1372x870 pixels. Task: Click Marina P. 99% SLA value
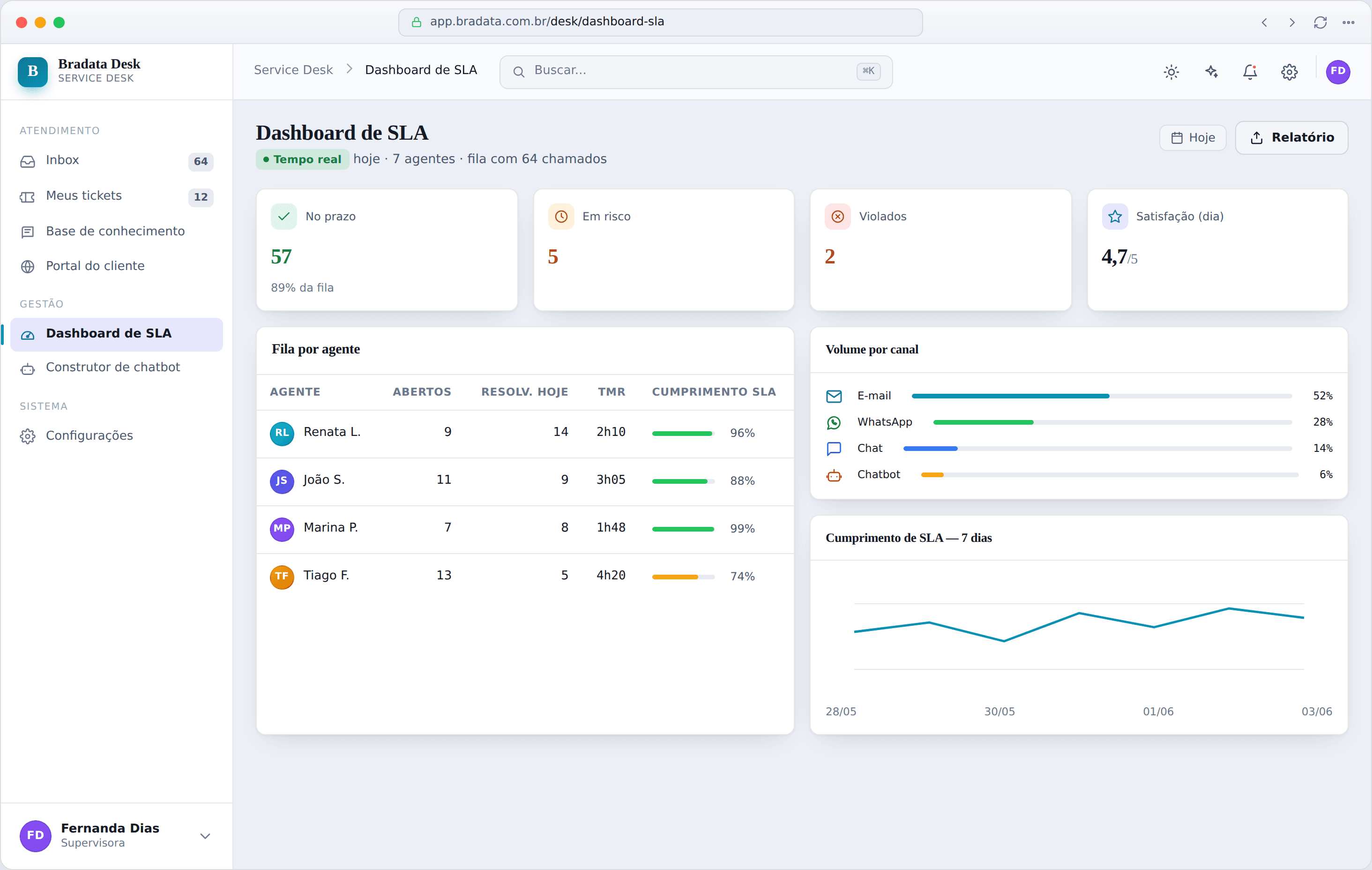742,528
